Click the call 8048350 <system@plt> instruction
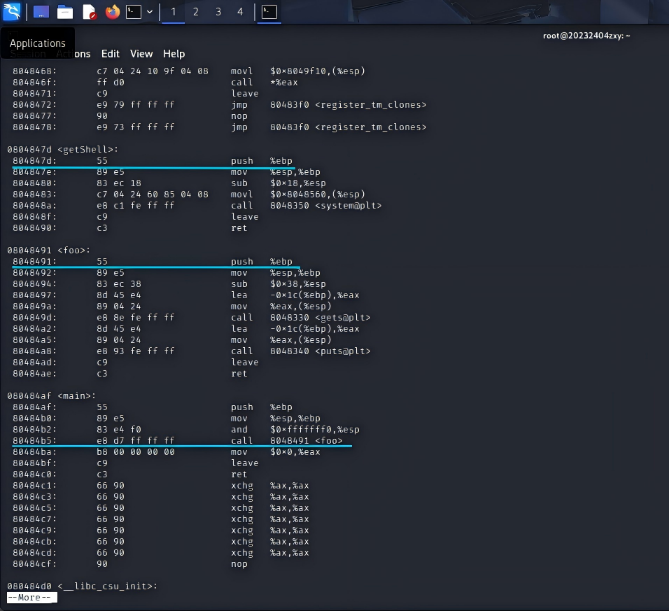This screenshot has height=612, width=670. [306, 206]
